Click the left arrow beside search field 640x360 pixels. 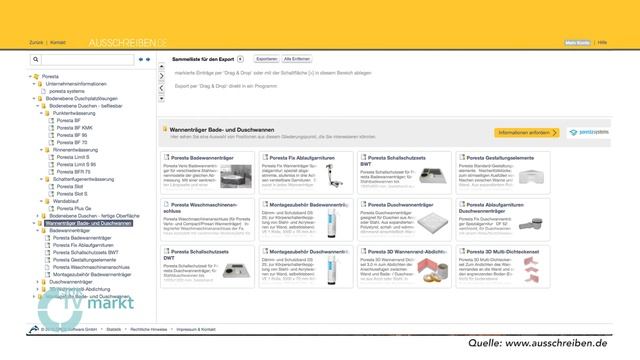[x=141, y=60]
